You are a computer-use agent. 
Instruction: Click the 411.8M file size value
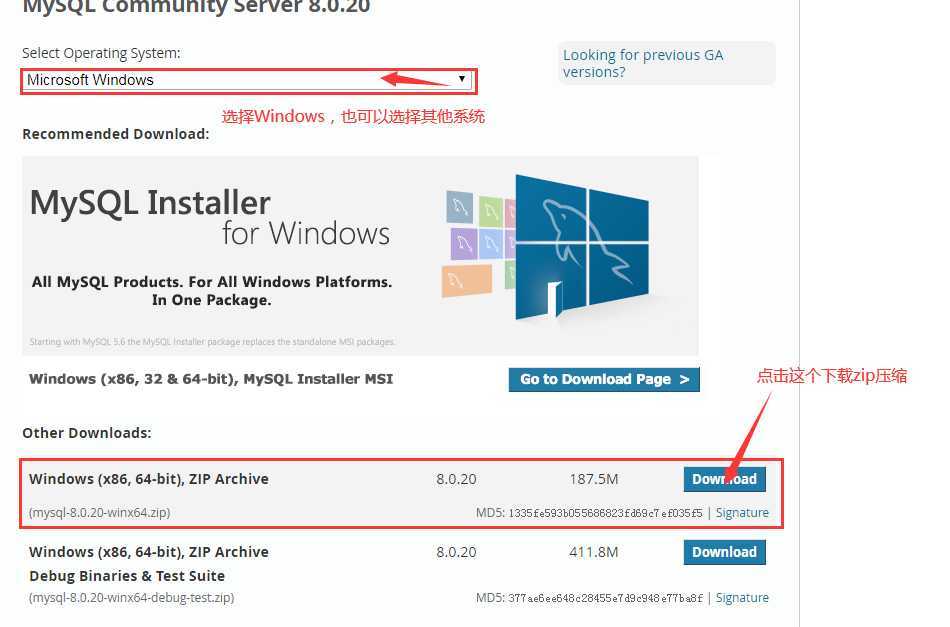[x=594, y=552]
